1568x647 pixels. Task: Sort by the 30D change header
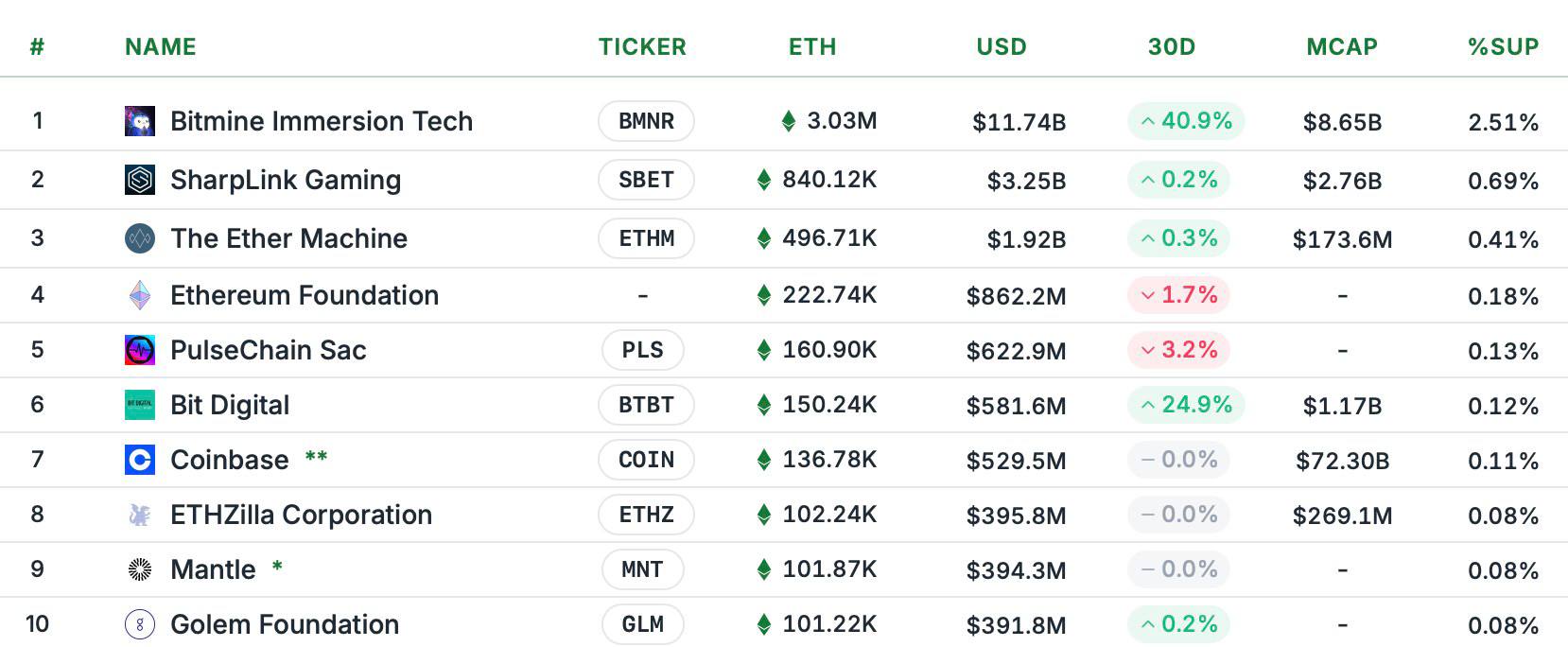coord(1172,47)
